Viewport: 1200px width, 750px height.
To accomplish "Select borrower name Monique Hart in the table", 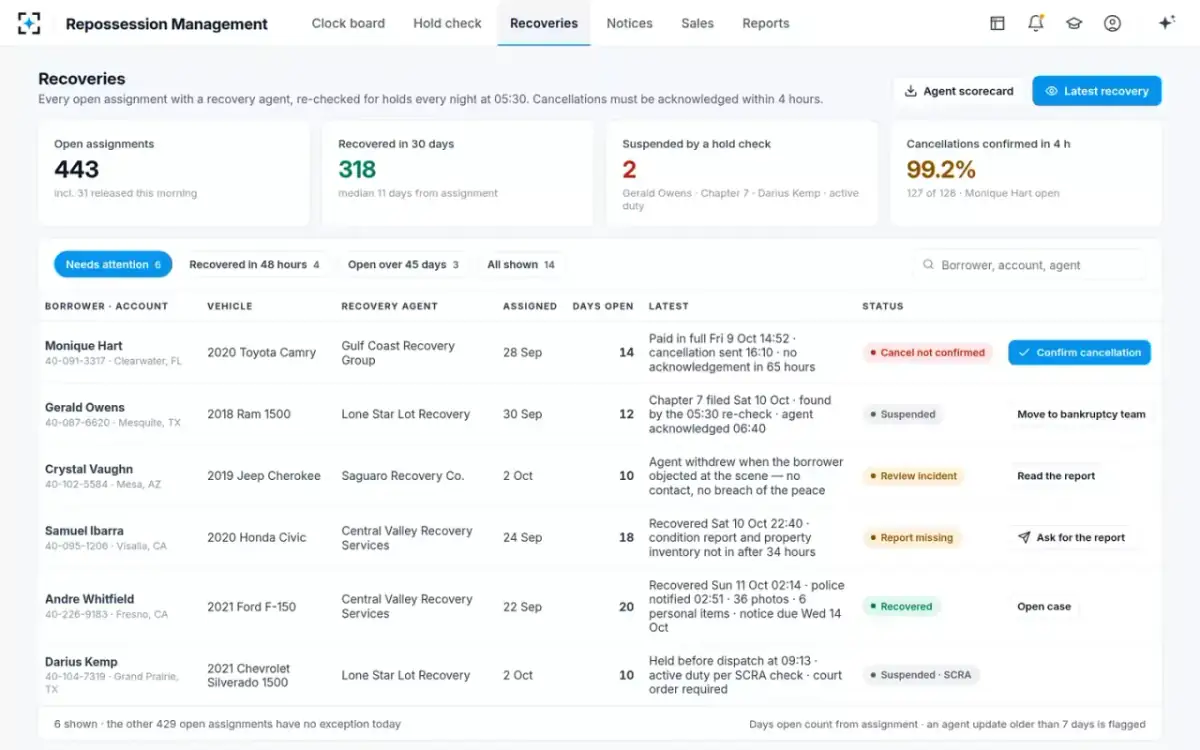I will (x=84, y=346).
